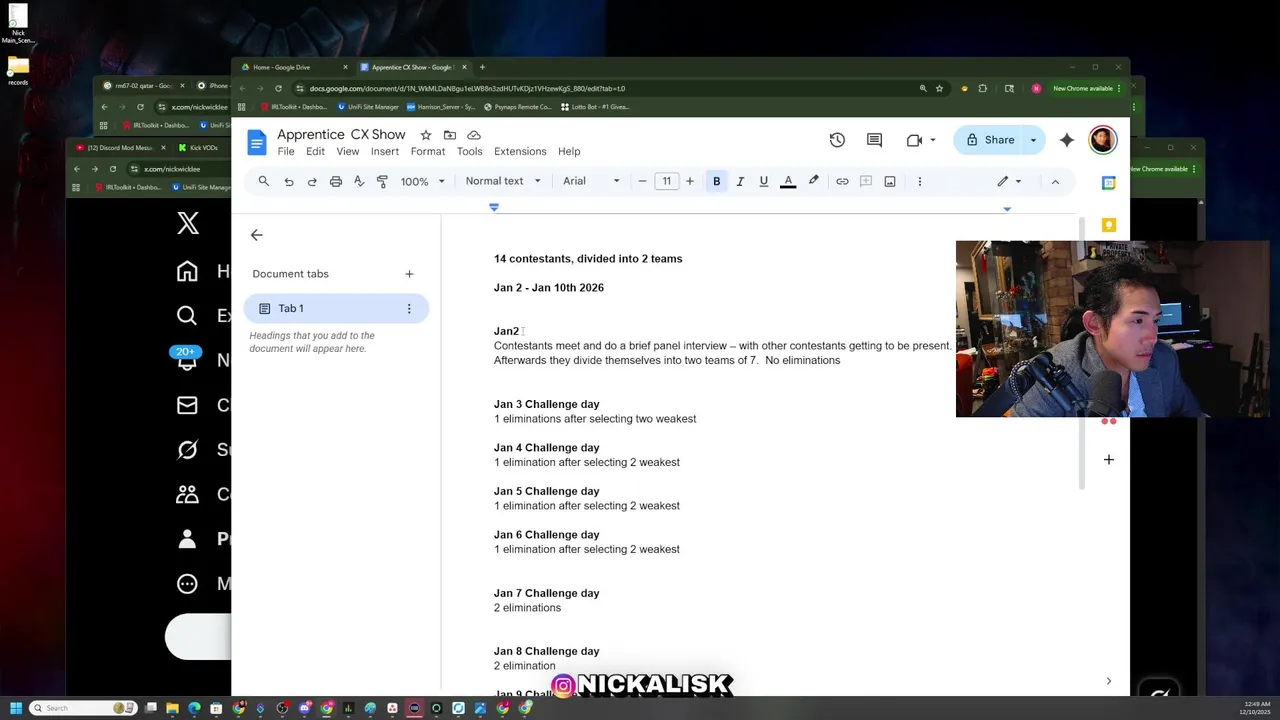Click the font size field showing 11
1280x720 pixels.
pos(666,181)
